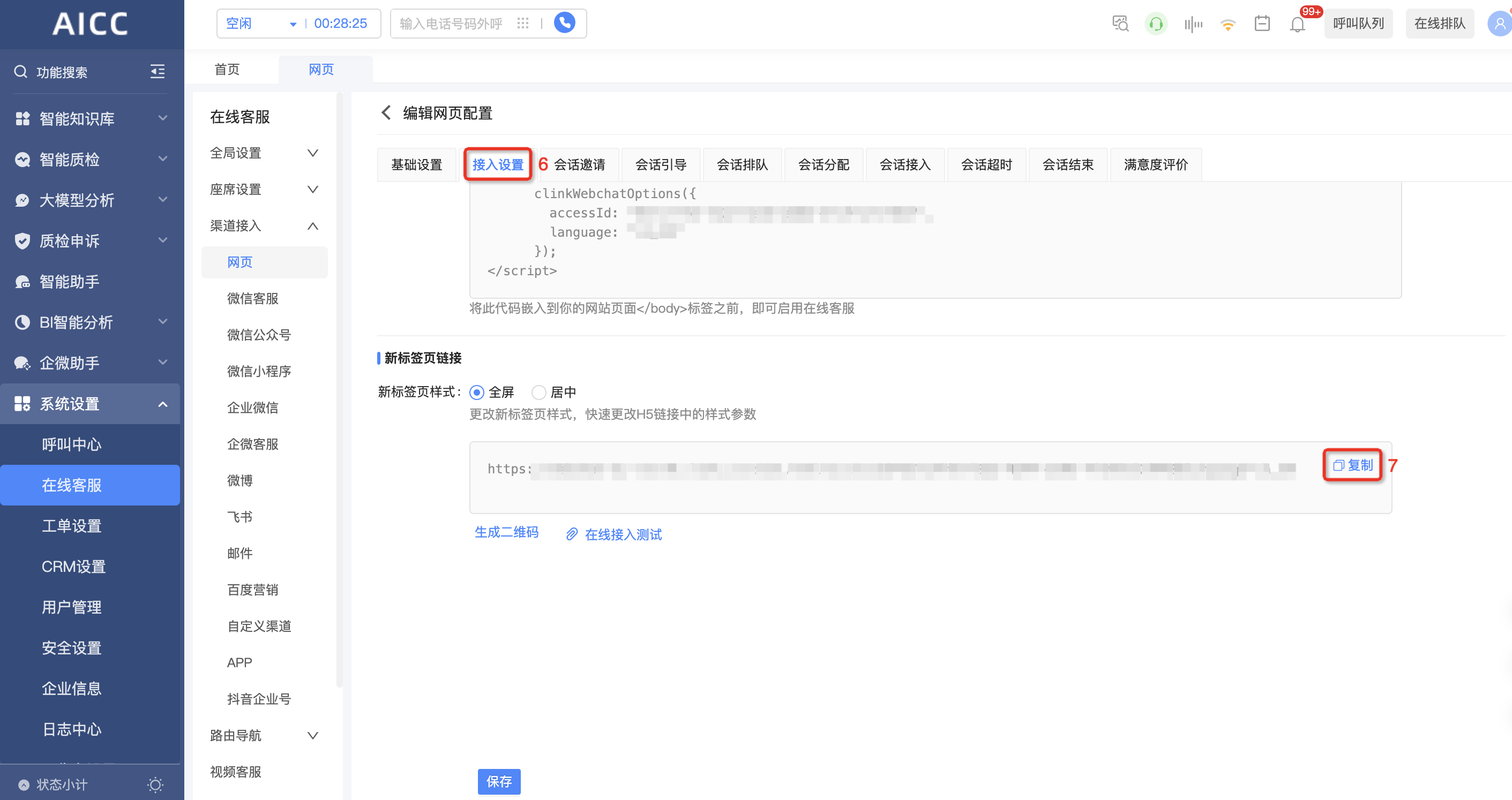1512x800 pixels.
Task: Click the 企微助手 sidebar icon
Action: click(23, 363)
